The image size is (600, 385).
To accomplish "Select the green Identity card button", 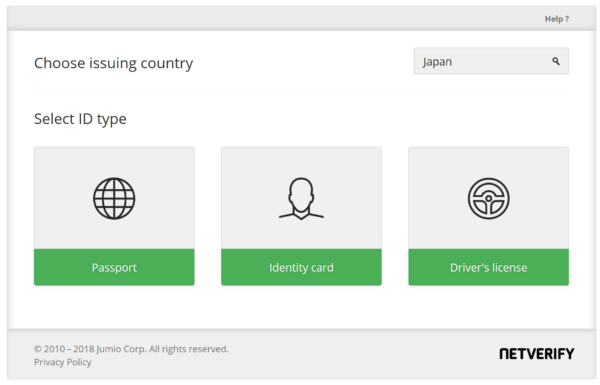I will (301, 267).
